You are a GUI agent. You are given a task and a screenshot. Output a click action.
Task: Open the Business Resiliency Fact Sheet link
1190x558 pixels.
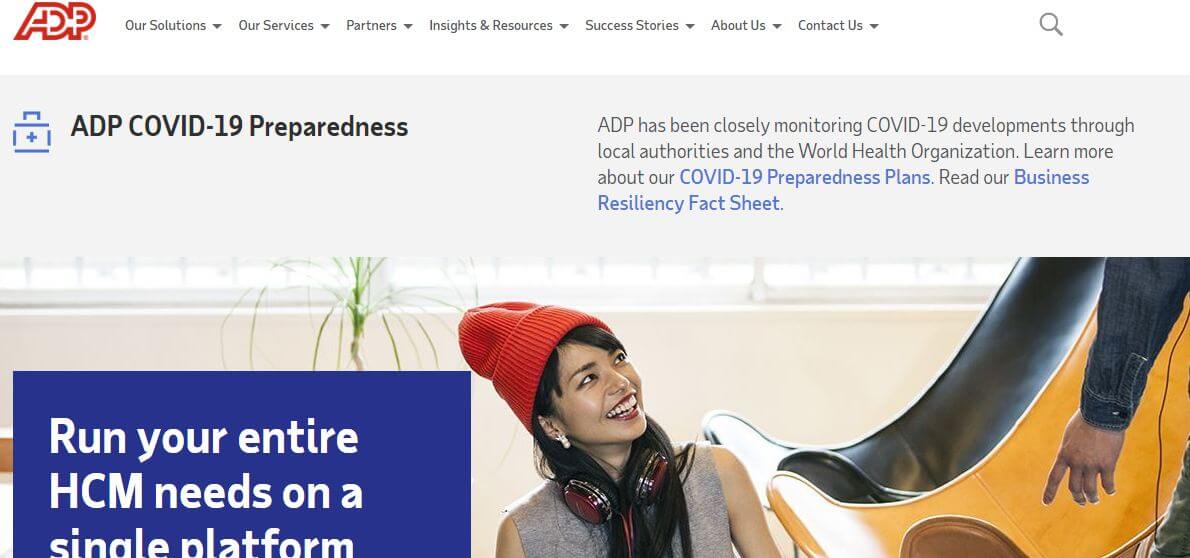(843, 190)
